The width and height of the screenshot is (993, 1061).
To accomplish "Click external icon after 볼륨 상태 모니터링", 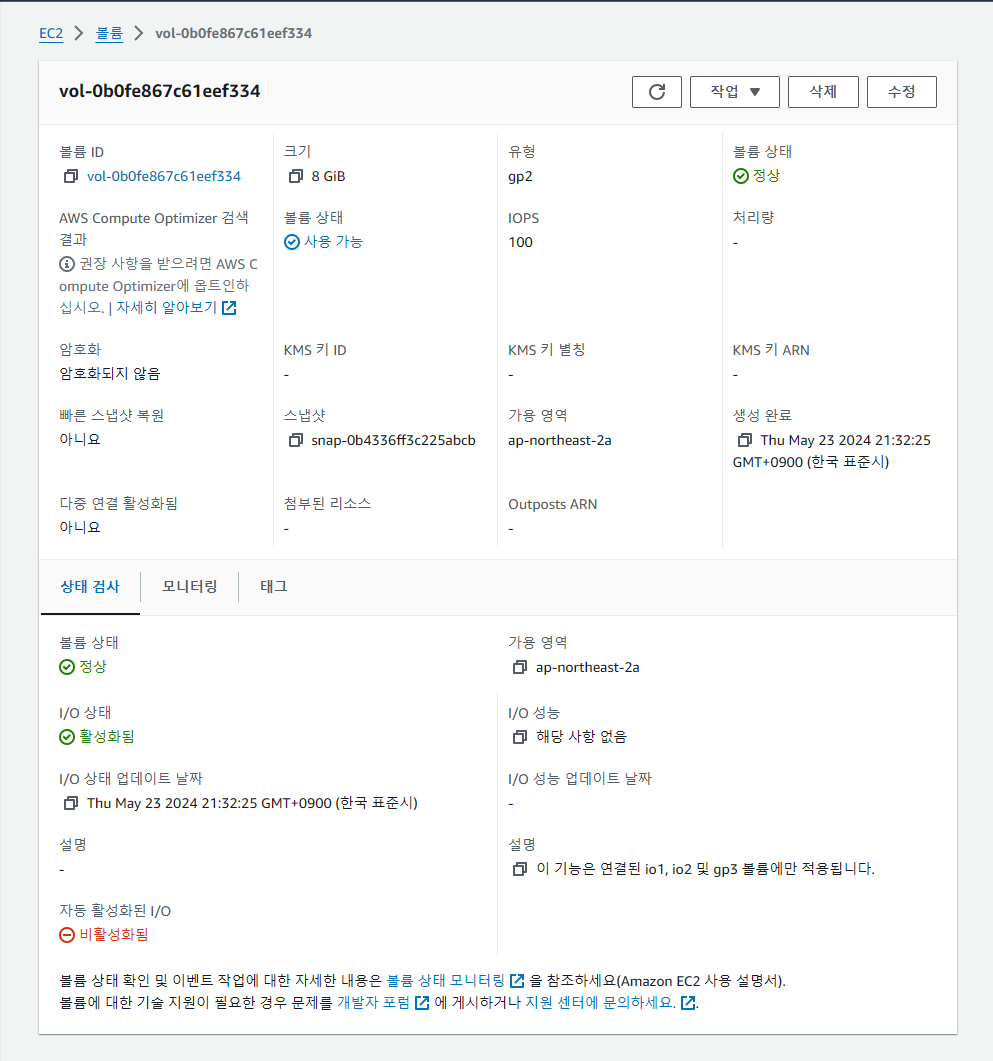I will [x=517, y=981].
